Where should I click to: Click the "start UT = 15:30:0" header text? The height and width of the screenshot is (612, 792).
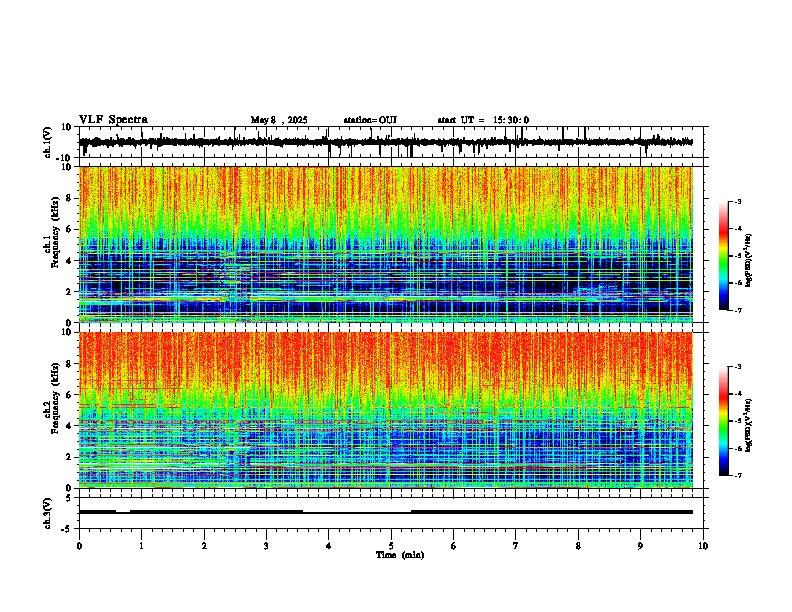tap(483, 120)
